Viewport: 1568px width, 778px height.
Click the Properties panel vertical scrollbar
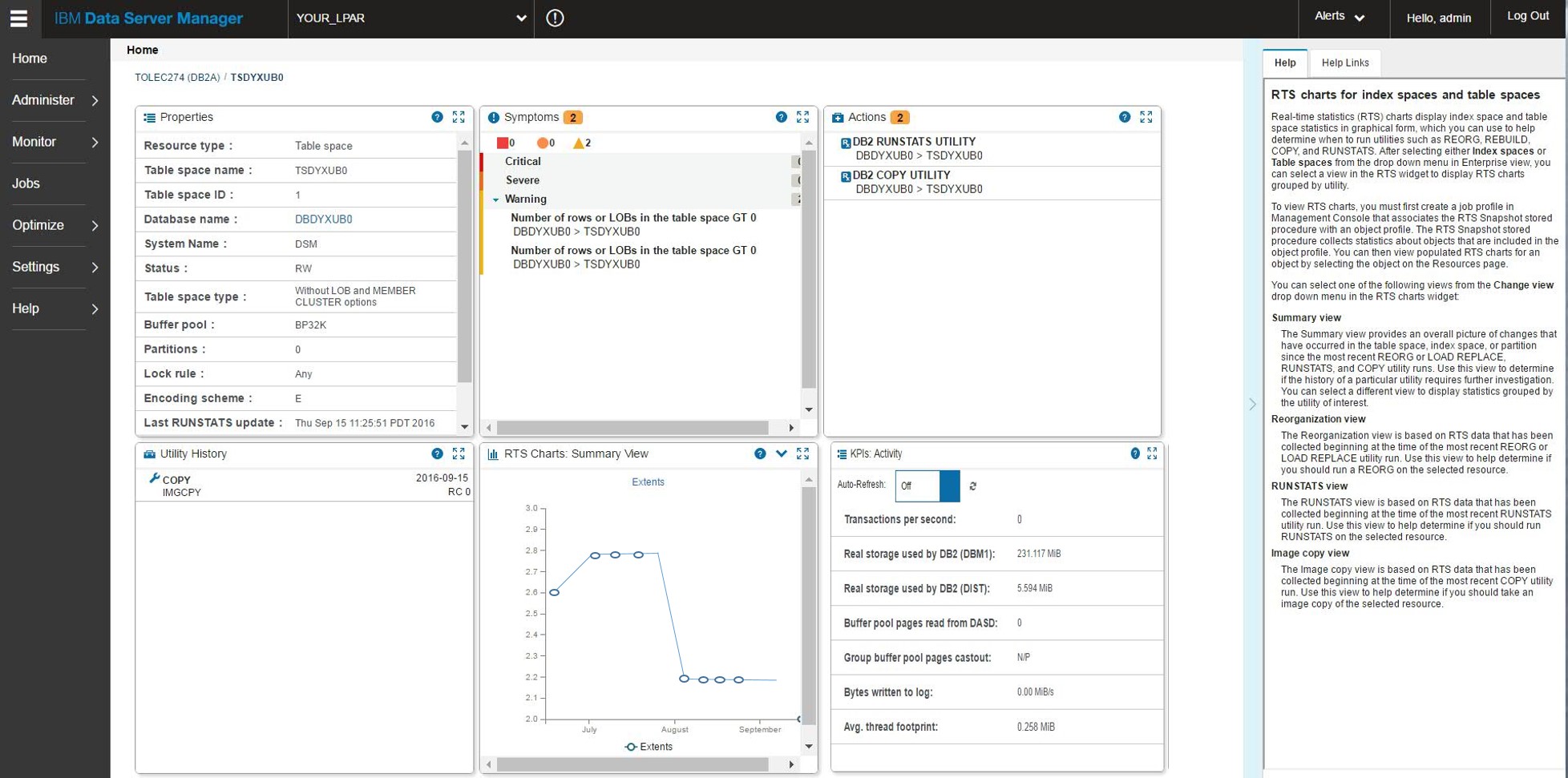click(465, 267)
